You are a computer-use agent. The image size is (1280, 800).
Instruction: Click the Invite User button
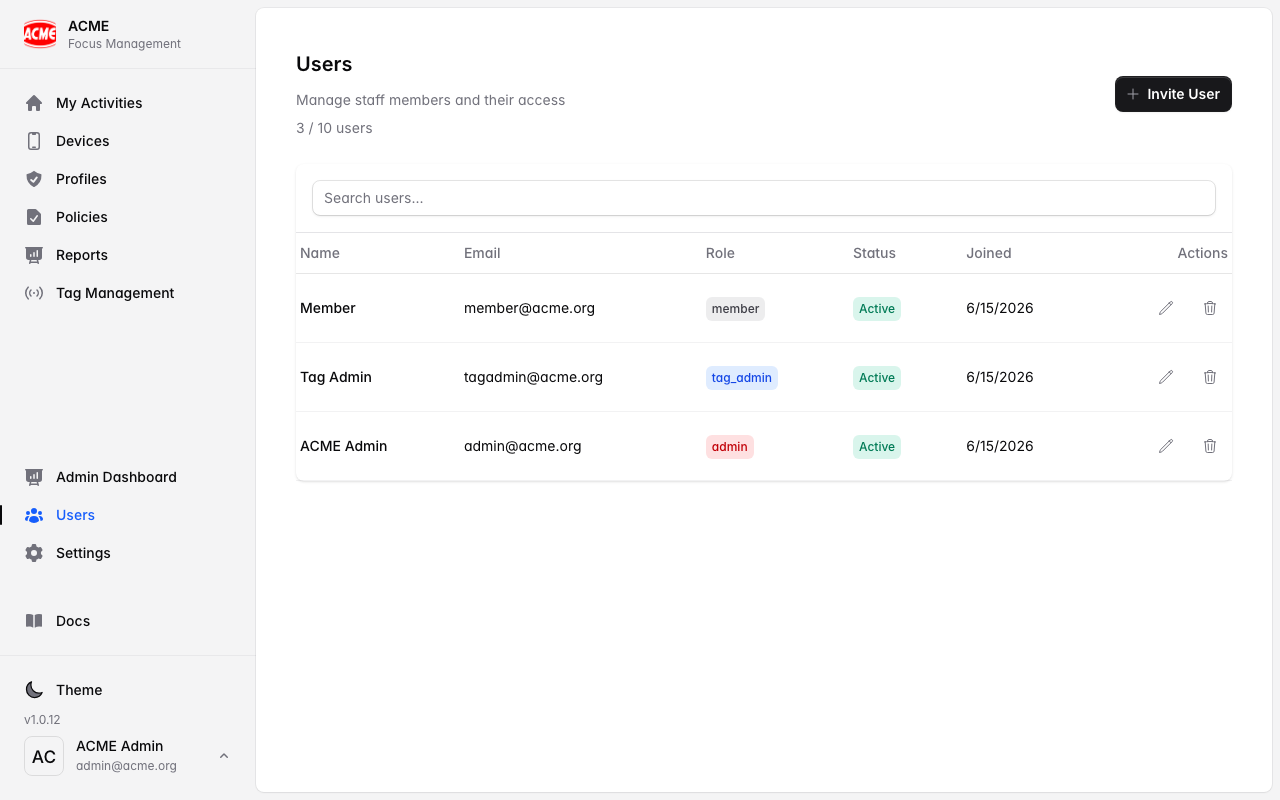pyautogui.click(x=1173, y=94)
